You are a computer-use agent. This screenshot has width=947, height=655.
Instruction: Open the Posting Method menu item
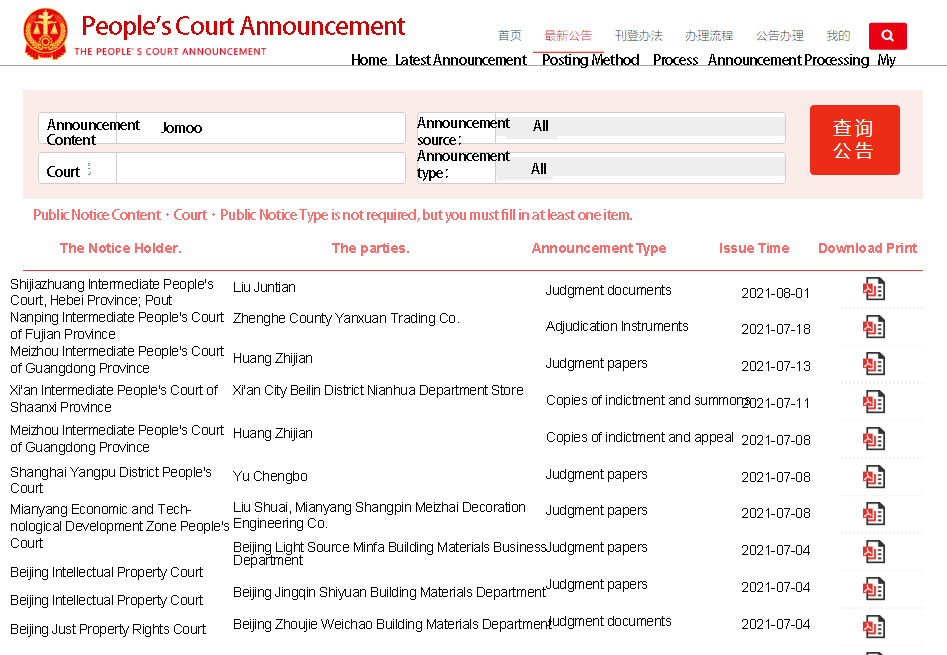pyautogui.click(x=638, y=37)
